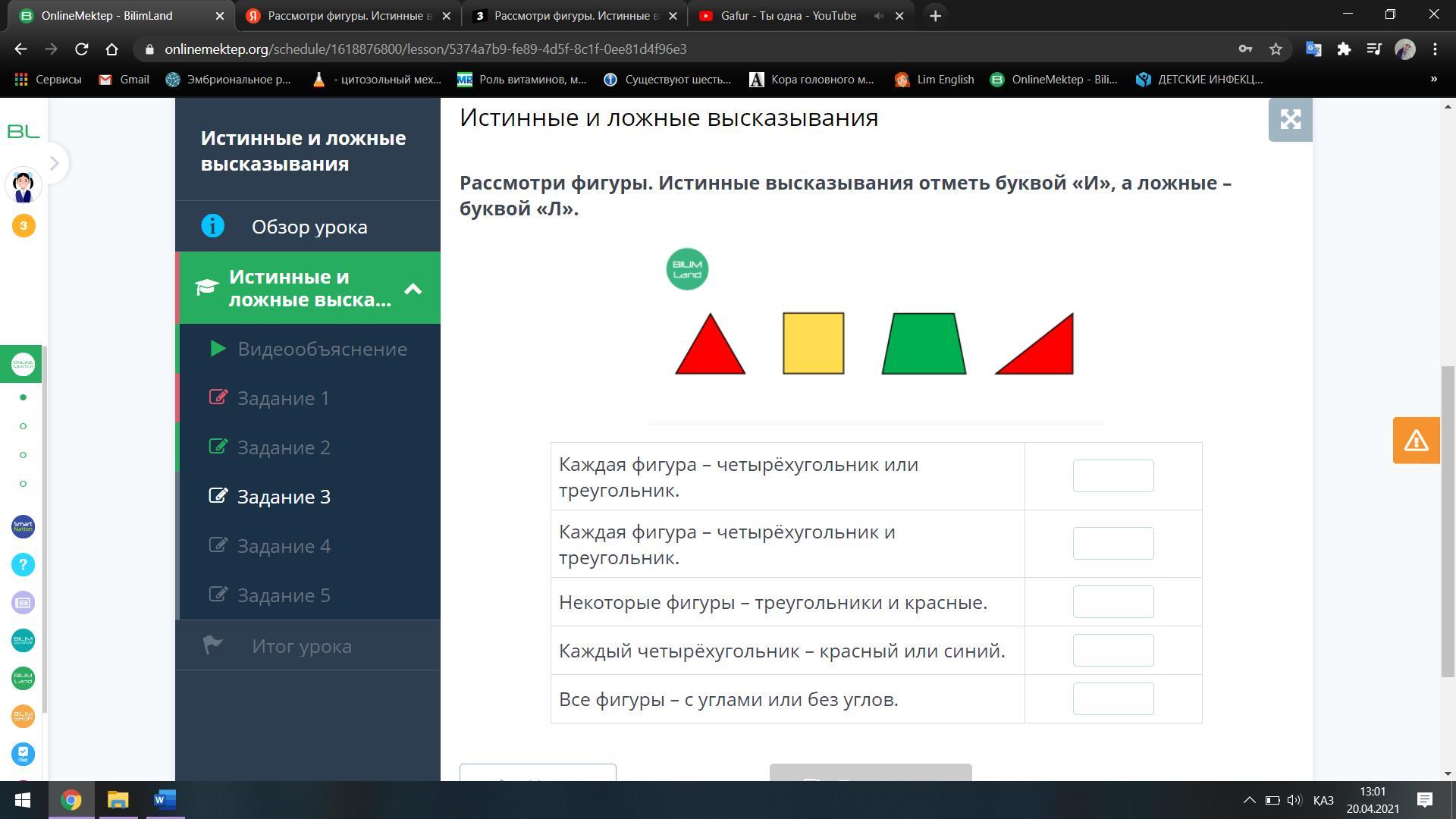This screenshot has height=819, width=1456.
Task: Open the Chrome extensions puzzle icon
Action: (x=1344, y=49)
